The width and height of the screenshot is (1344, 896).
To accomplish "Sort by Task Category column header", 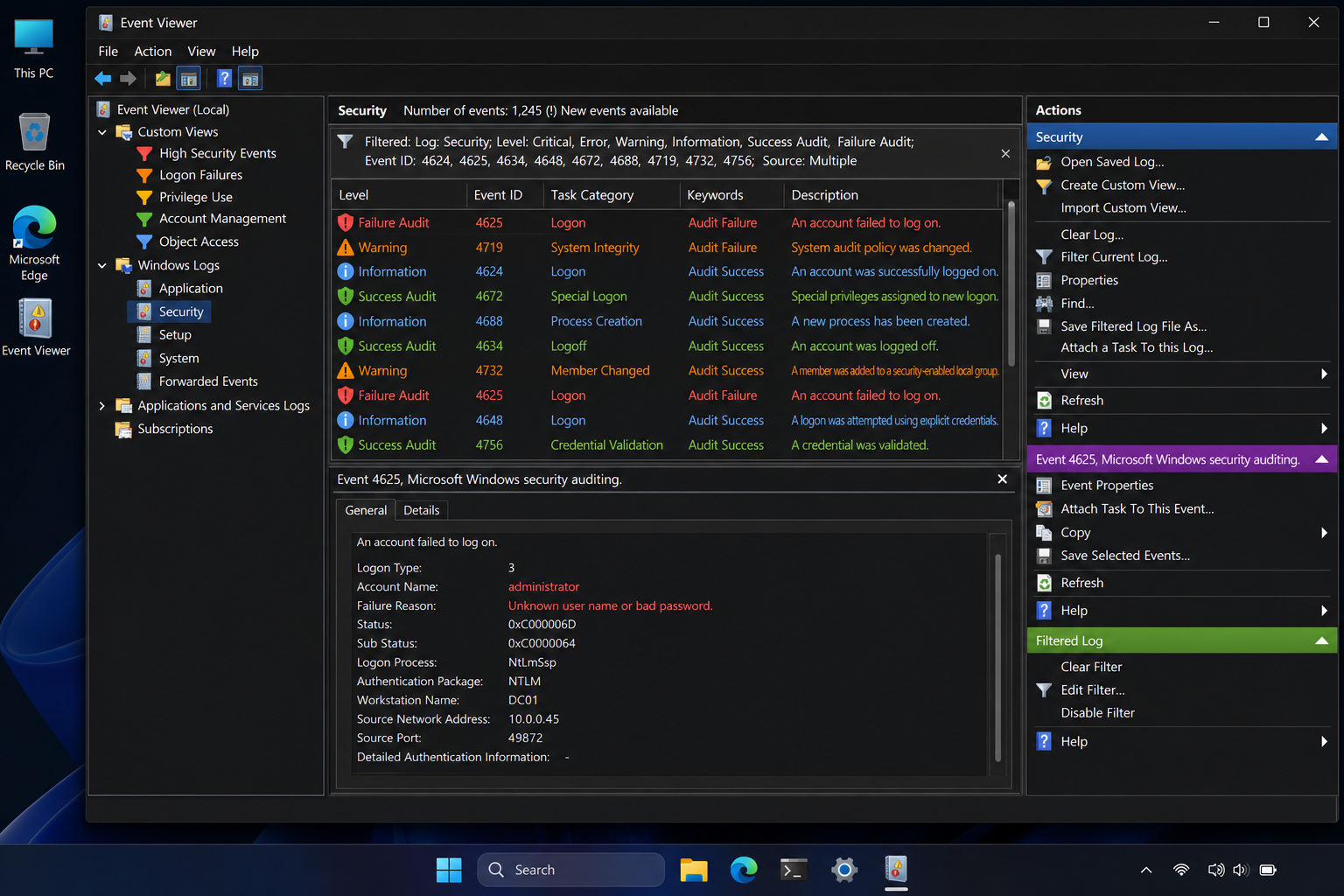I will (612, 195).
